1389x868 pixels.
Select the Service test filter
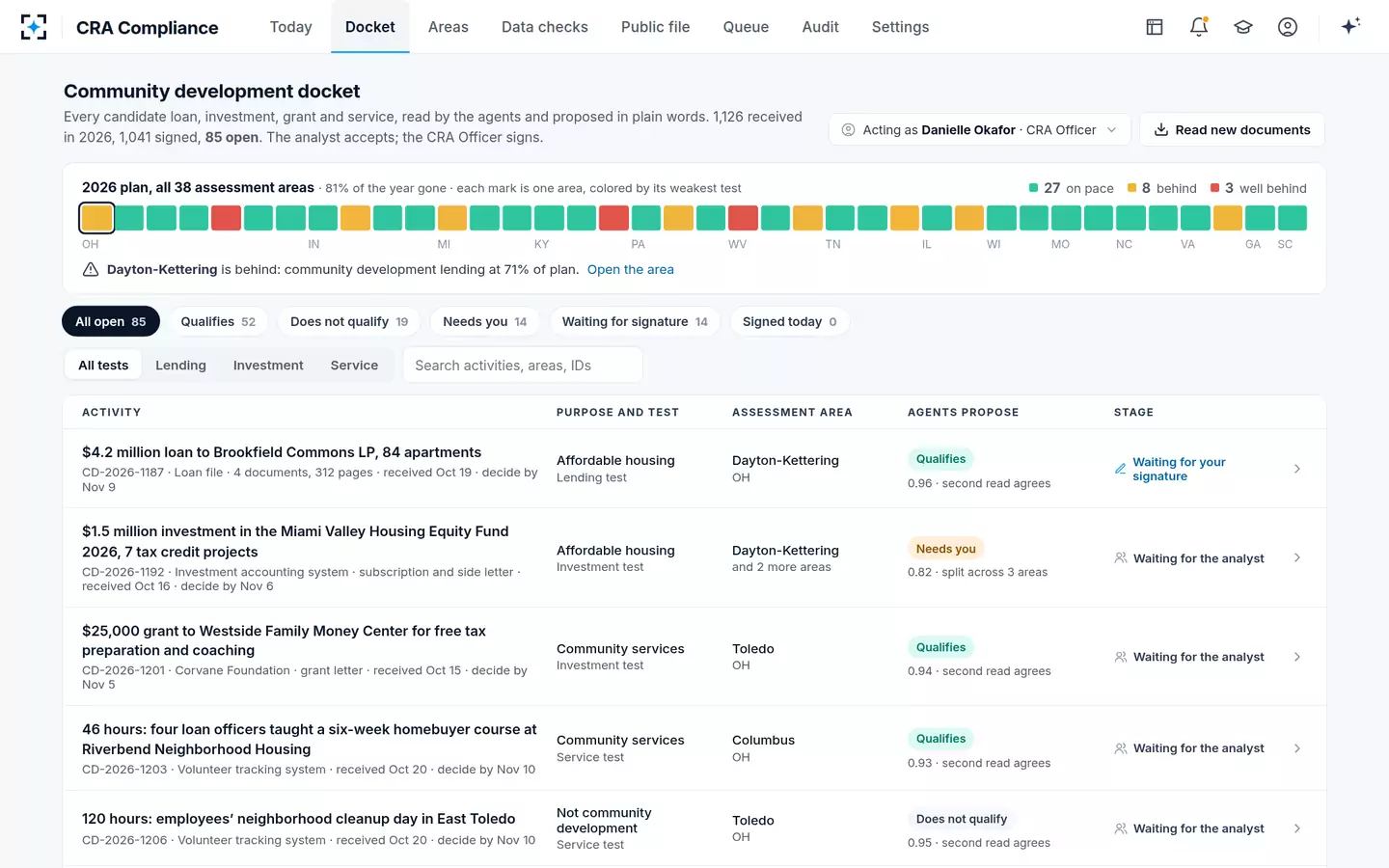(354, 366)
